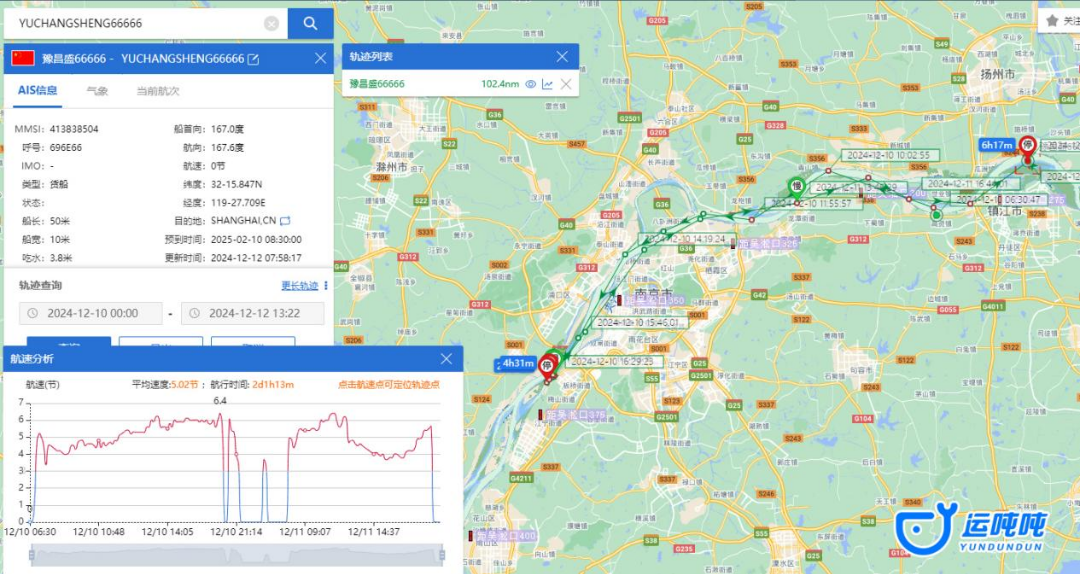1080x574 pixels.
Task: Click left handle of speed chart range slider
Action: pyautogui.click(x=32, y=555)
